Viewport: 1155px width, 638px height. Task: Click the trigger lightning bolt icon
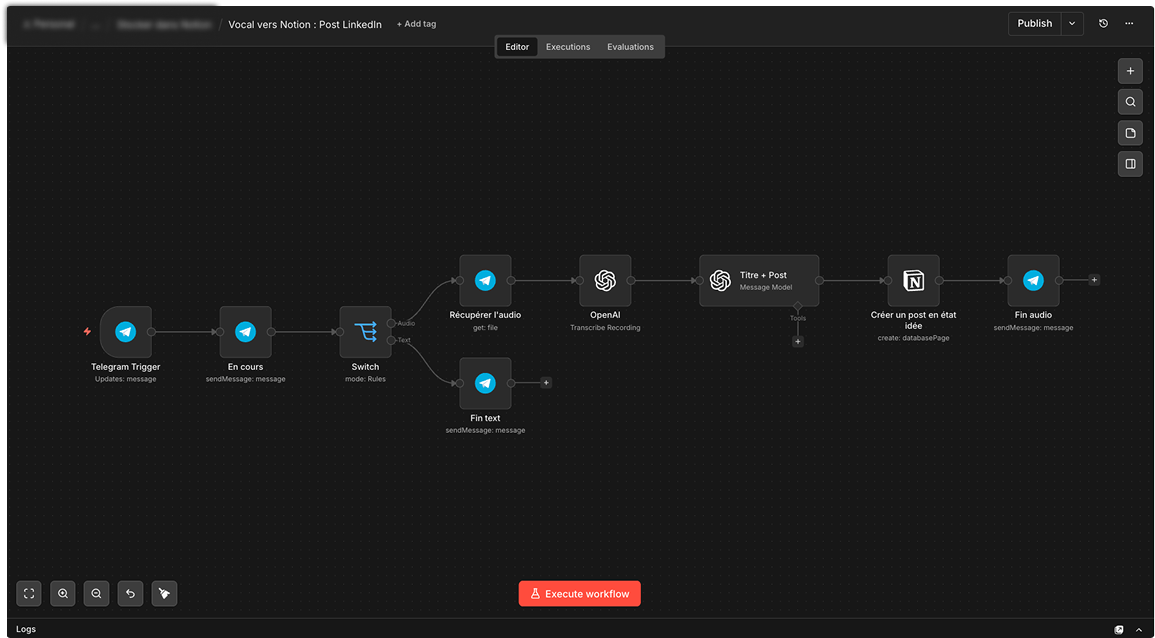coord(87,332)
